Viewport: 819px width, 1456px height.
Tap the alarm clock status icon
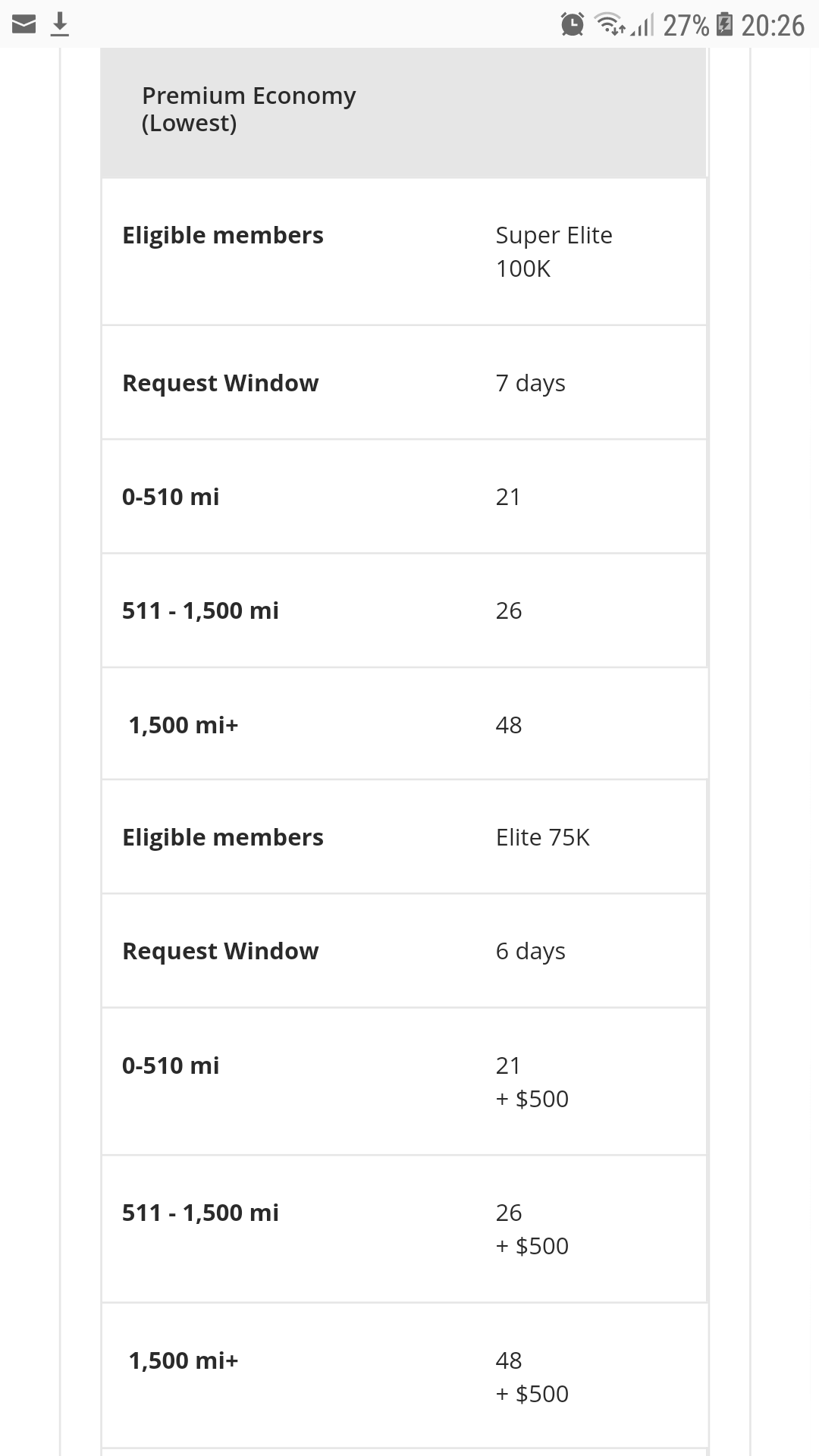pyautogui.click(x=573, y=25)
